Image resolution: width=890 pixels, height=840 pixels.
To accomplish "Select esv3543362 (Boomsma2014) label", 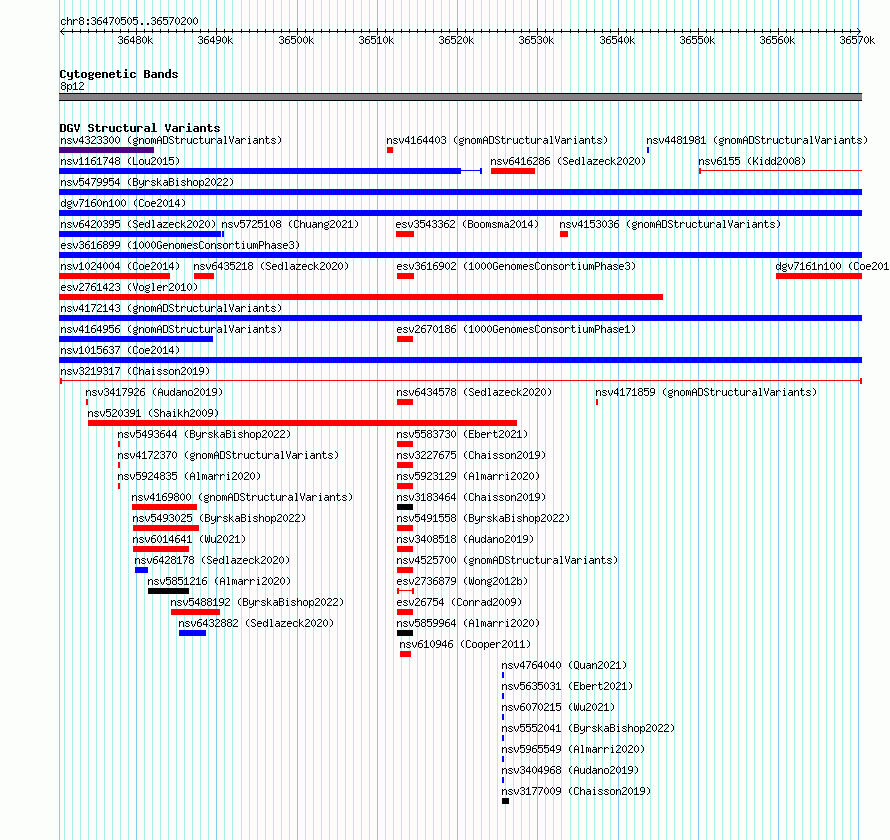I will point(467,224).
